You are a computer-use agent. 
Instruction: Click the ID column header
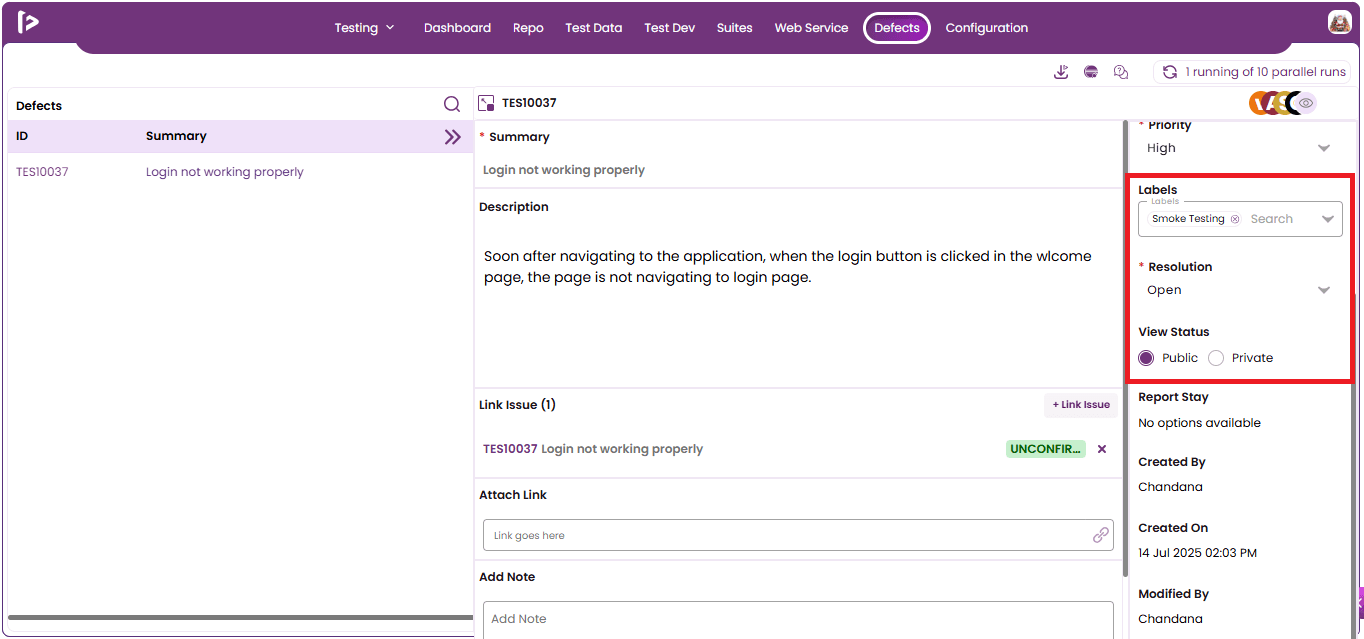point(22,136)
